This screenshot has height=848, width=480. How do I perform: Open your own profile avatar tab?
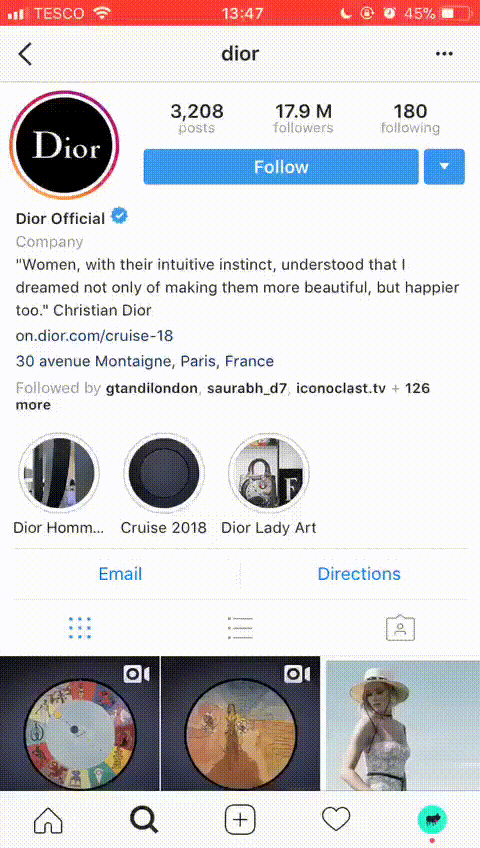[432, 819]
